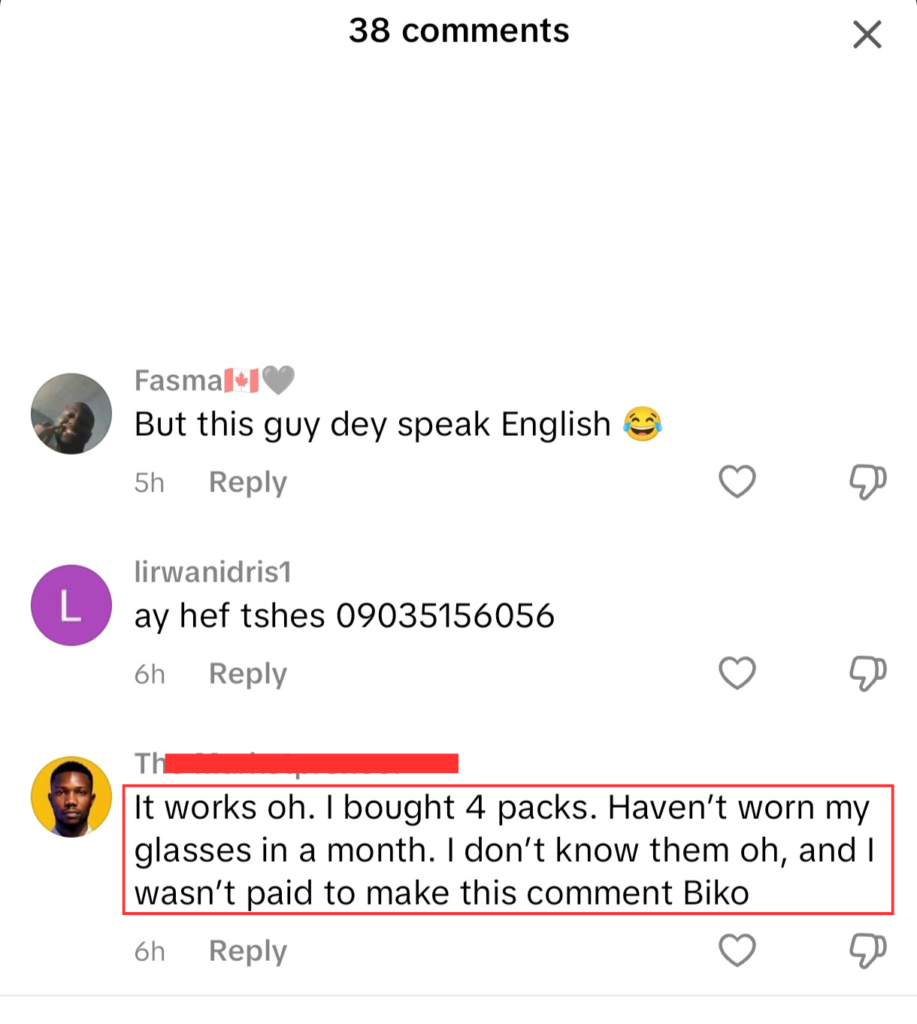917x1024 pixels.
Task: Tap the '38 comments' header title
Action: coord(458,31)
